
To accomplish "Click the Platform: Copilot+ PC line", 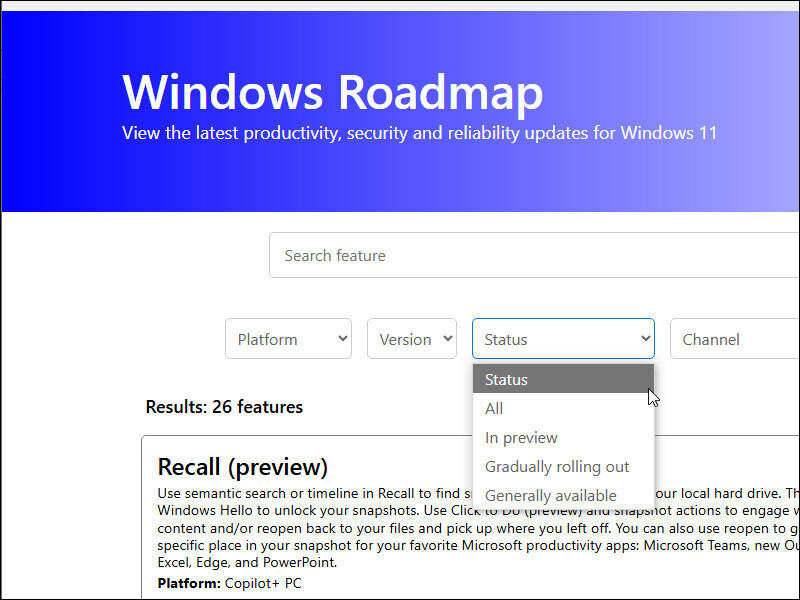I will (230, 583).
